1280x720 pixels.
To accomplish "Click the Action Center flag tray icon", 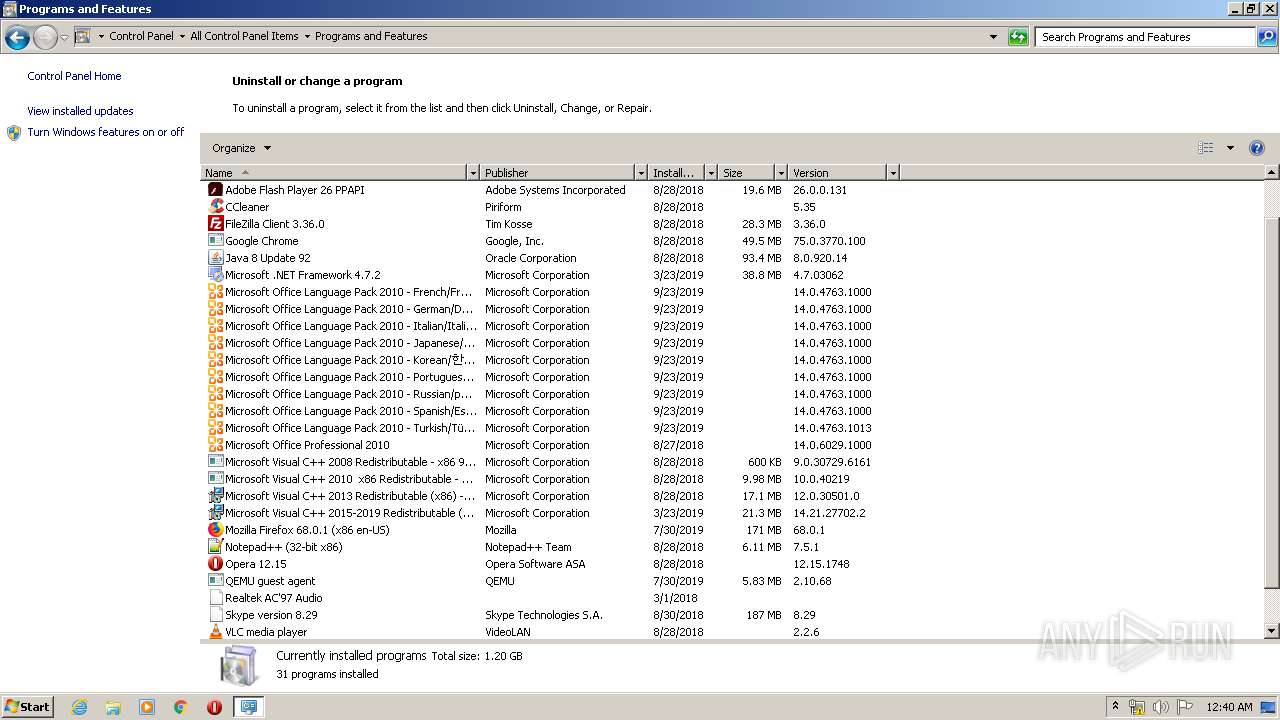I will [1185, 707].
